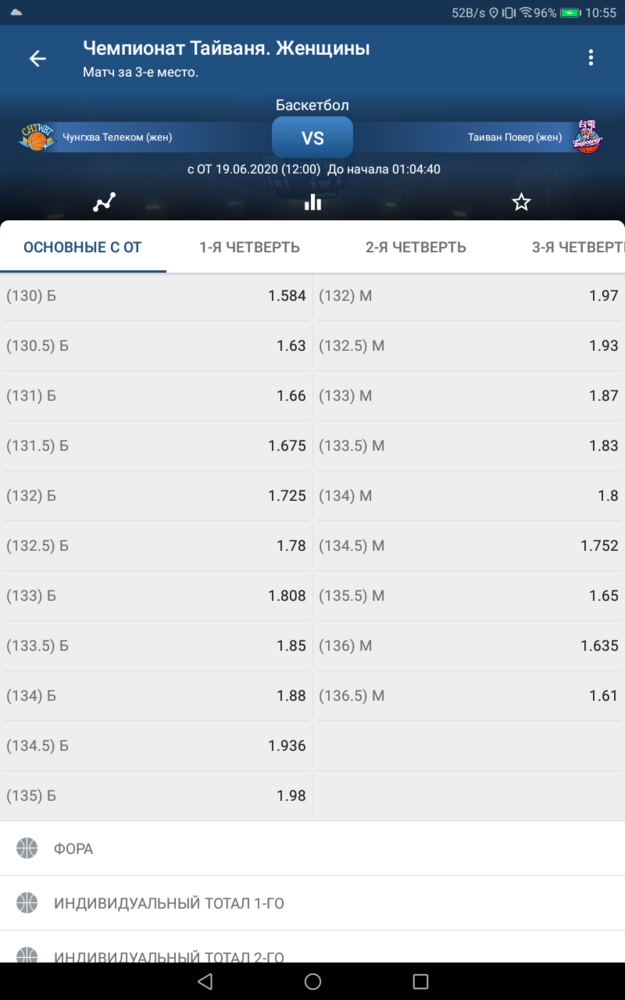Switch to 2-Я ЧЕТВЕРТЬ tab
This screenshot has width=625, height=1000.
[x=416, y=247]
